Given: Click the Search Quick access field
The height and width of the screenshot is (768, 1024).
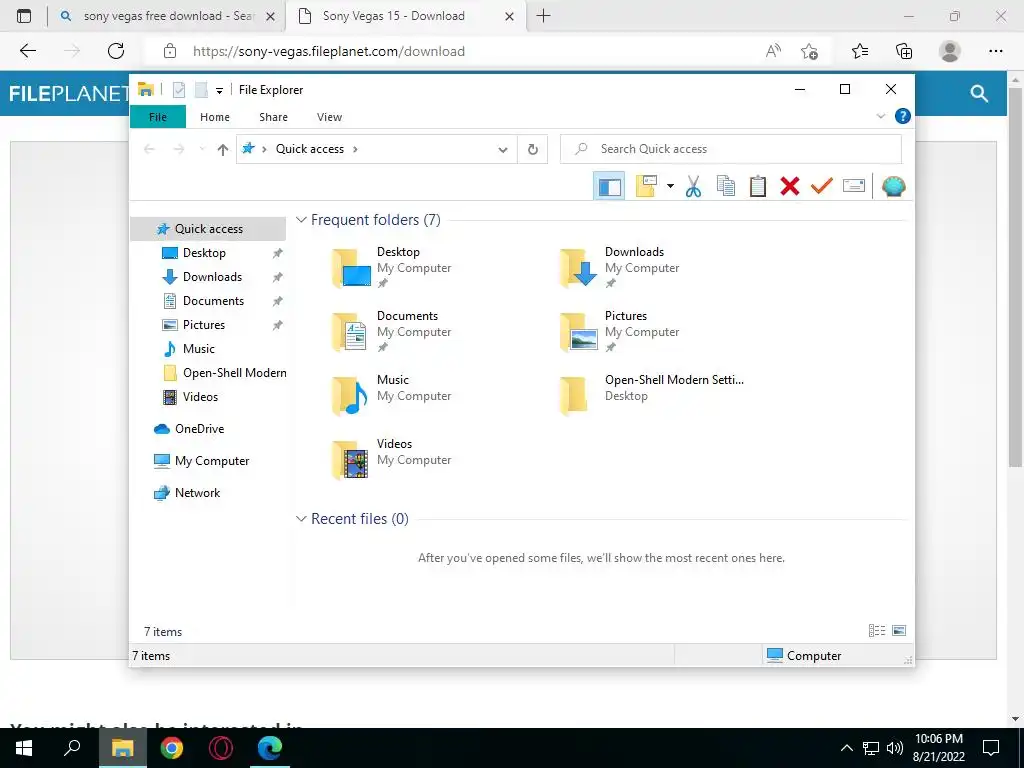Looking at the screenshot, I should pyautogui.click(x=731, y=149).
